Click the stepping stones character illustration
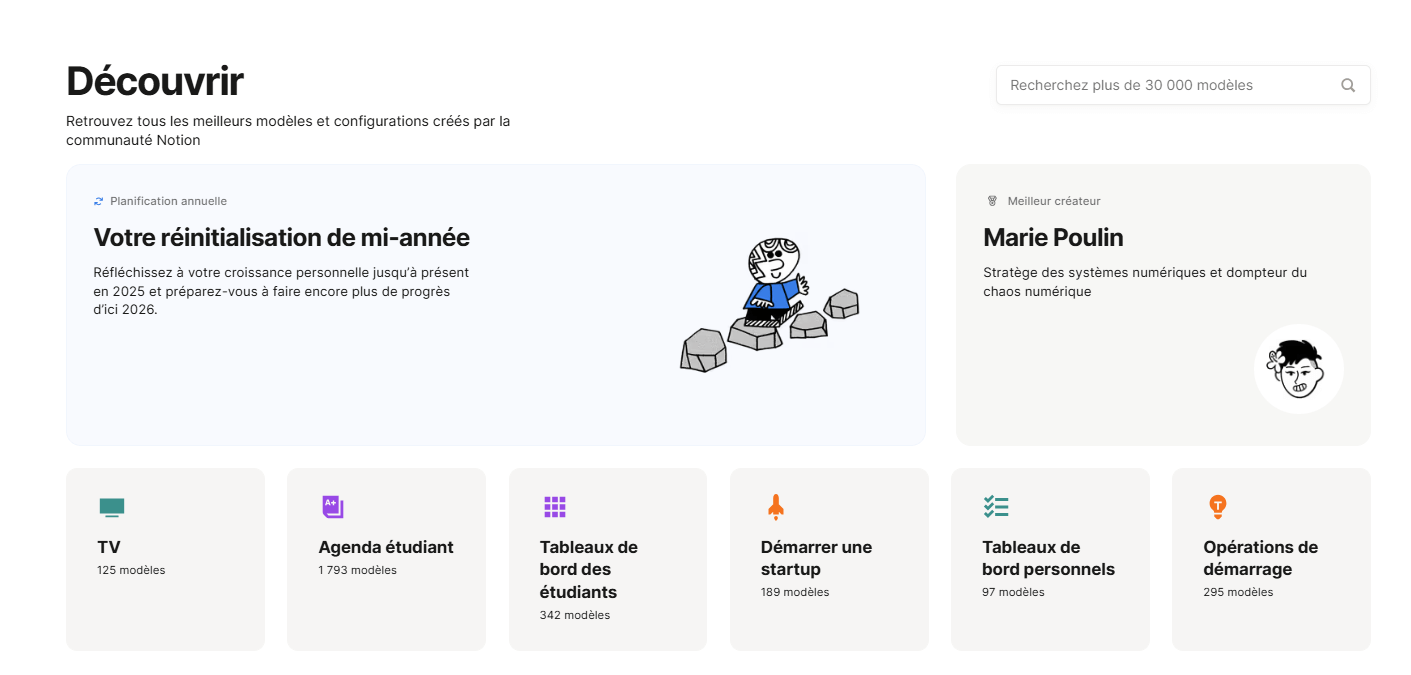 tap(769, 304)
